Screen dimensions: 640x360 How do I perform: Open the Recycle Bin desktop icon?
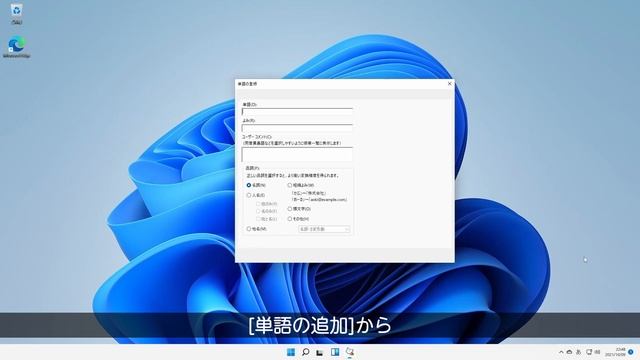16,13
